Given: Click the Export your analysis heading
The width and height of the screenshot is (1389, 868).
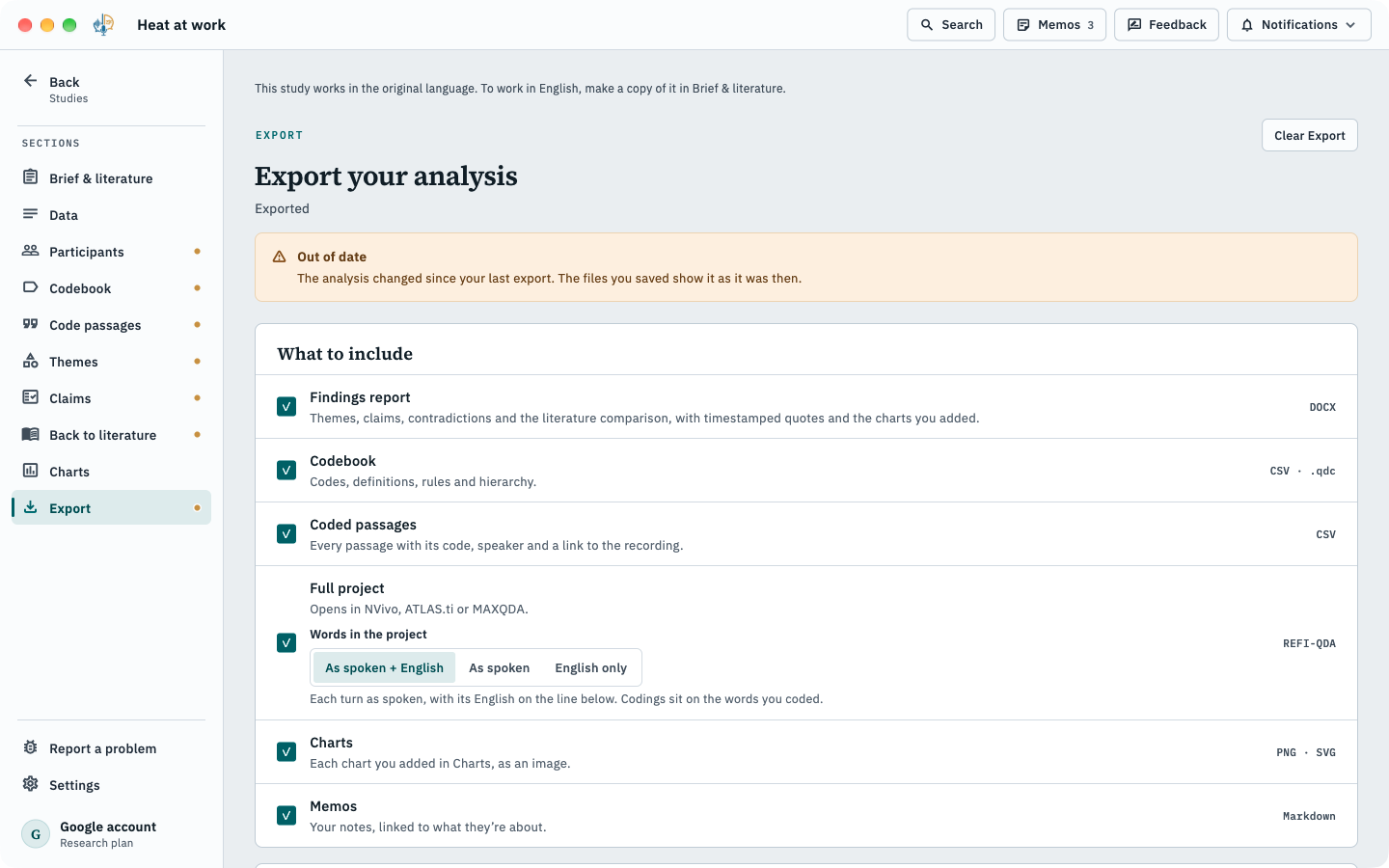Looking at the screenshot, I should pyautogui.click(x=386, y=176).
